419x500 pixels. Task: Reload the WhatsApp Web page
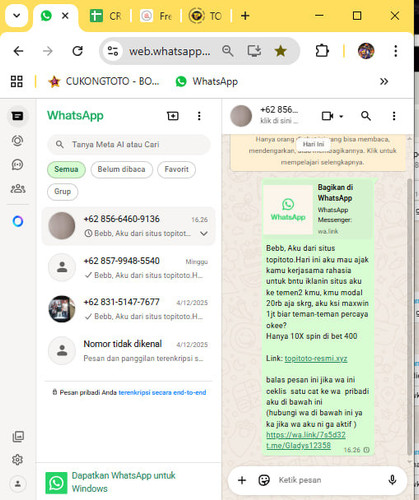[x=78, y=51]
